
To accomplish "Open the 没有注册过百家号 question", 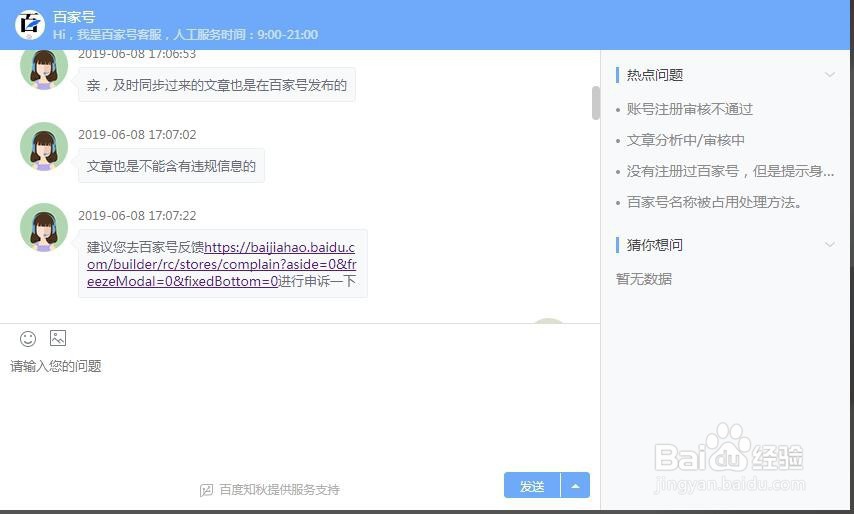I will tap(730, 172).
